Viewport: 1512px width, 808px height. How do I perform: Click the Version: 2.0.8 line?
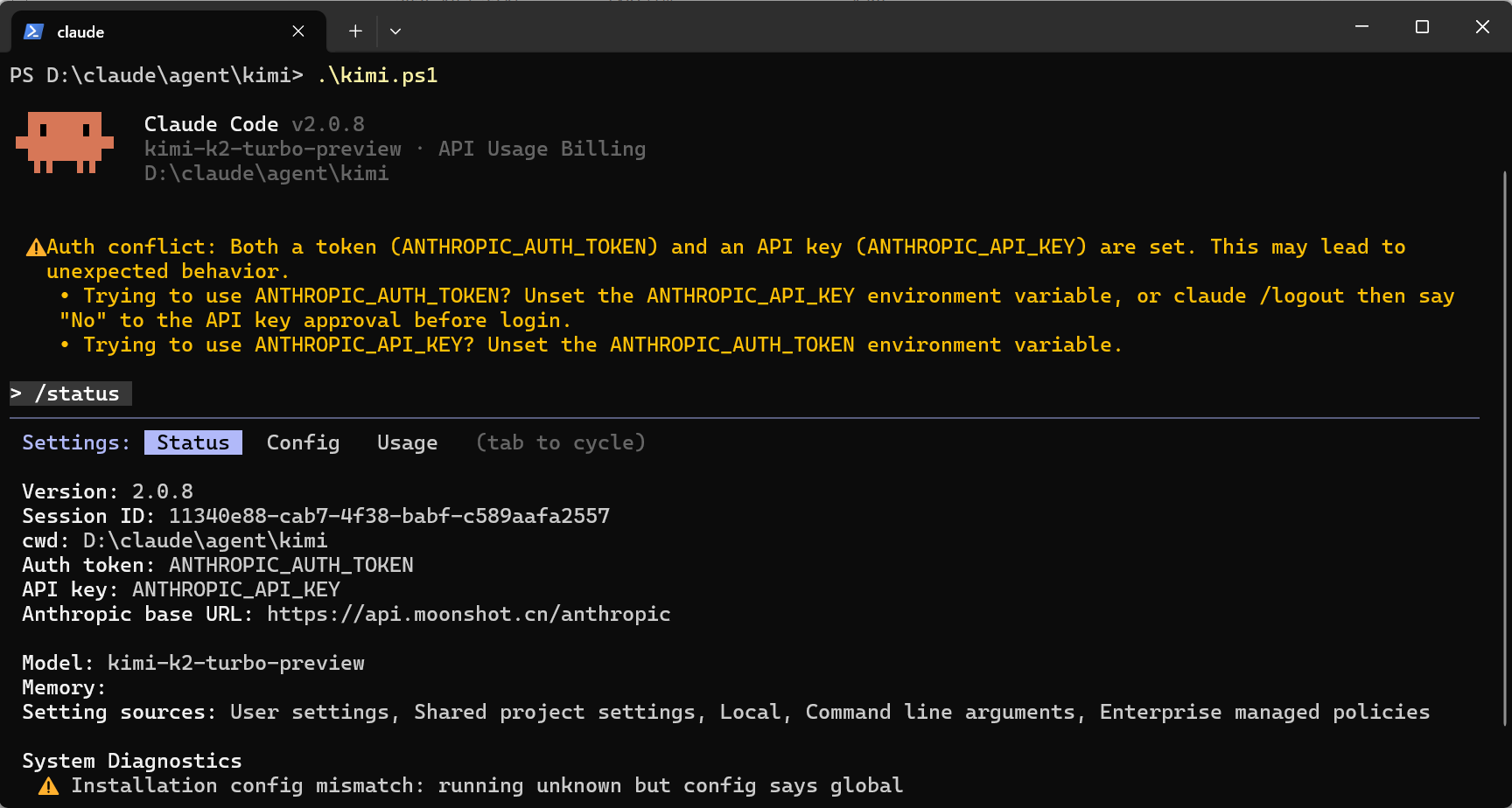pos(108,491)
